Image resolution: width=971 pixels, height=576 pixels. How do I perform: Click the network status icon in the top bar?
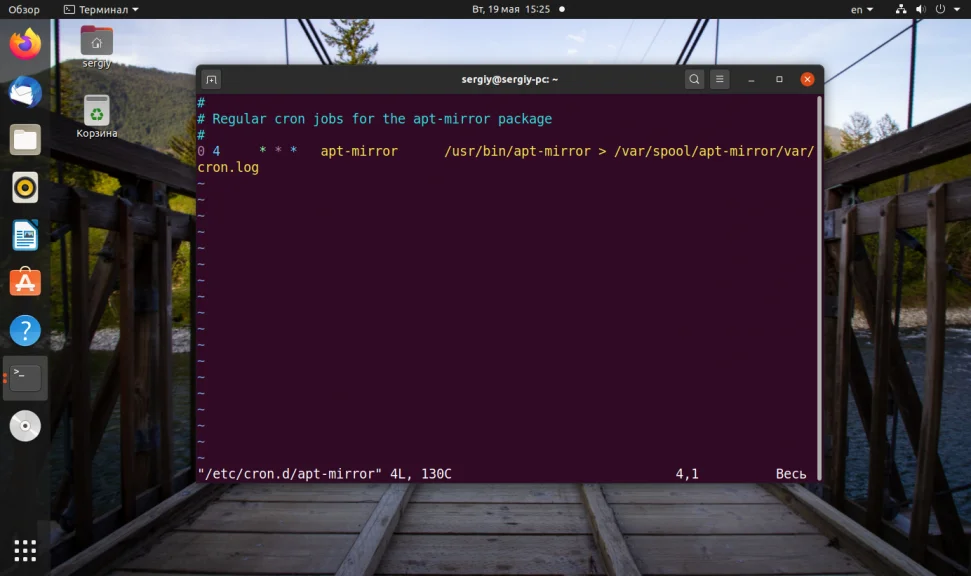pos(901,9)
